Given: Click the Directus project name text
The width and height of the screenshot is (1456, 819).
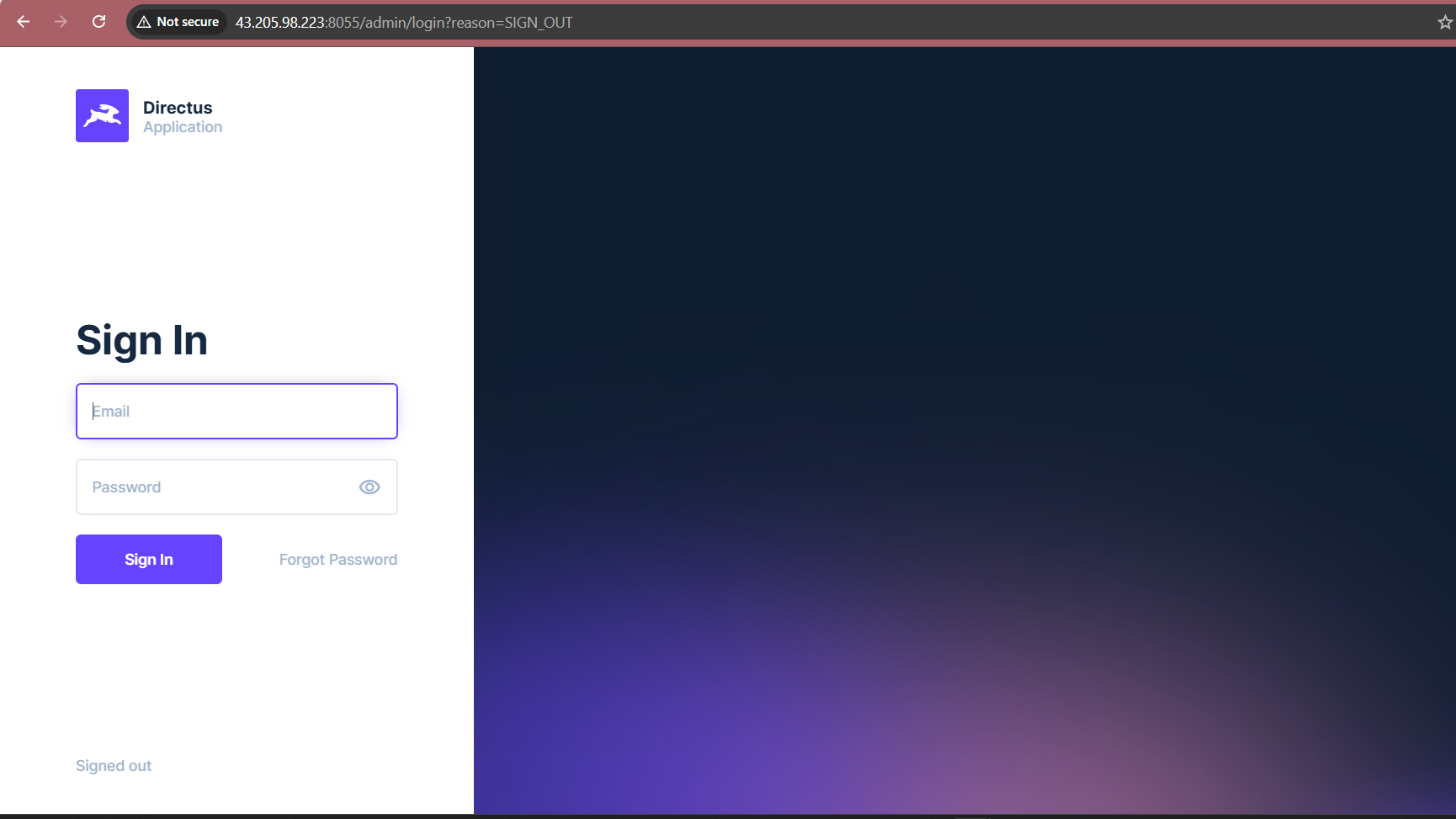Looking at the screenshot, I should click(178, 108).
